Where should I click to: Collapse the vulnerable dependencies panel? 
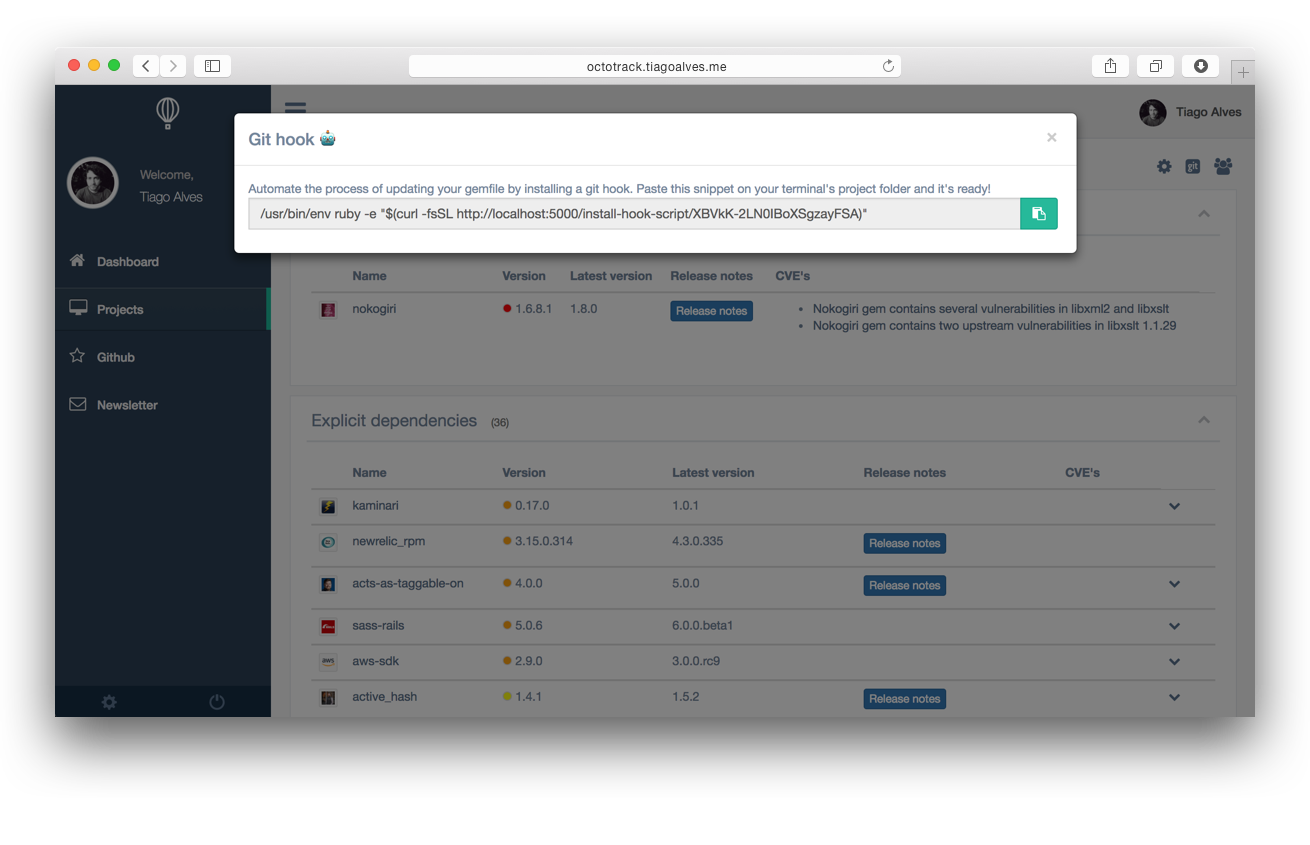coord(1204,213)
